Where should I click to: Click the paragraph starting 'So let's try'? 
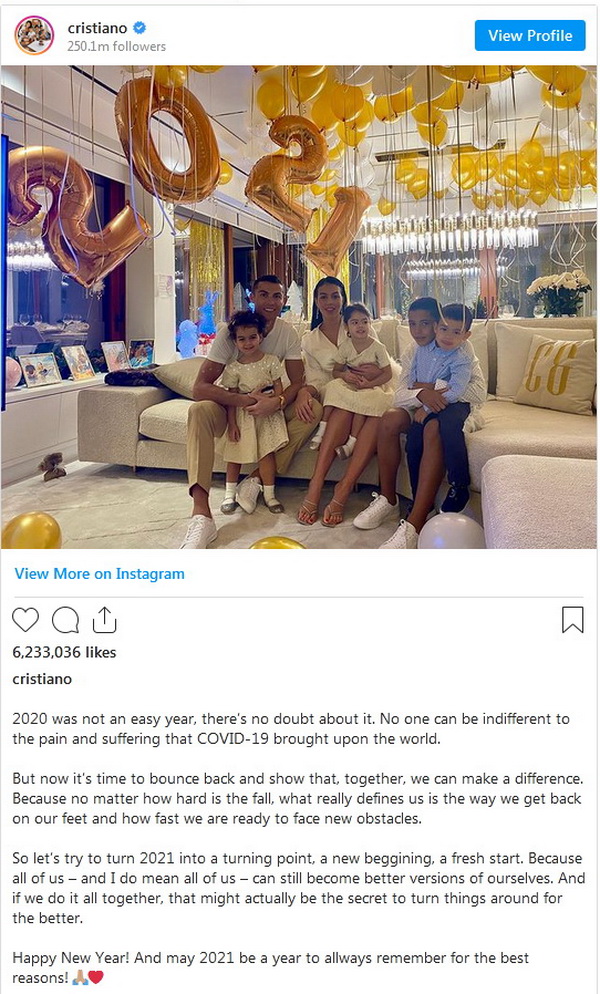[x=299, y=888]
